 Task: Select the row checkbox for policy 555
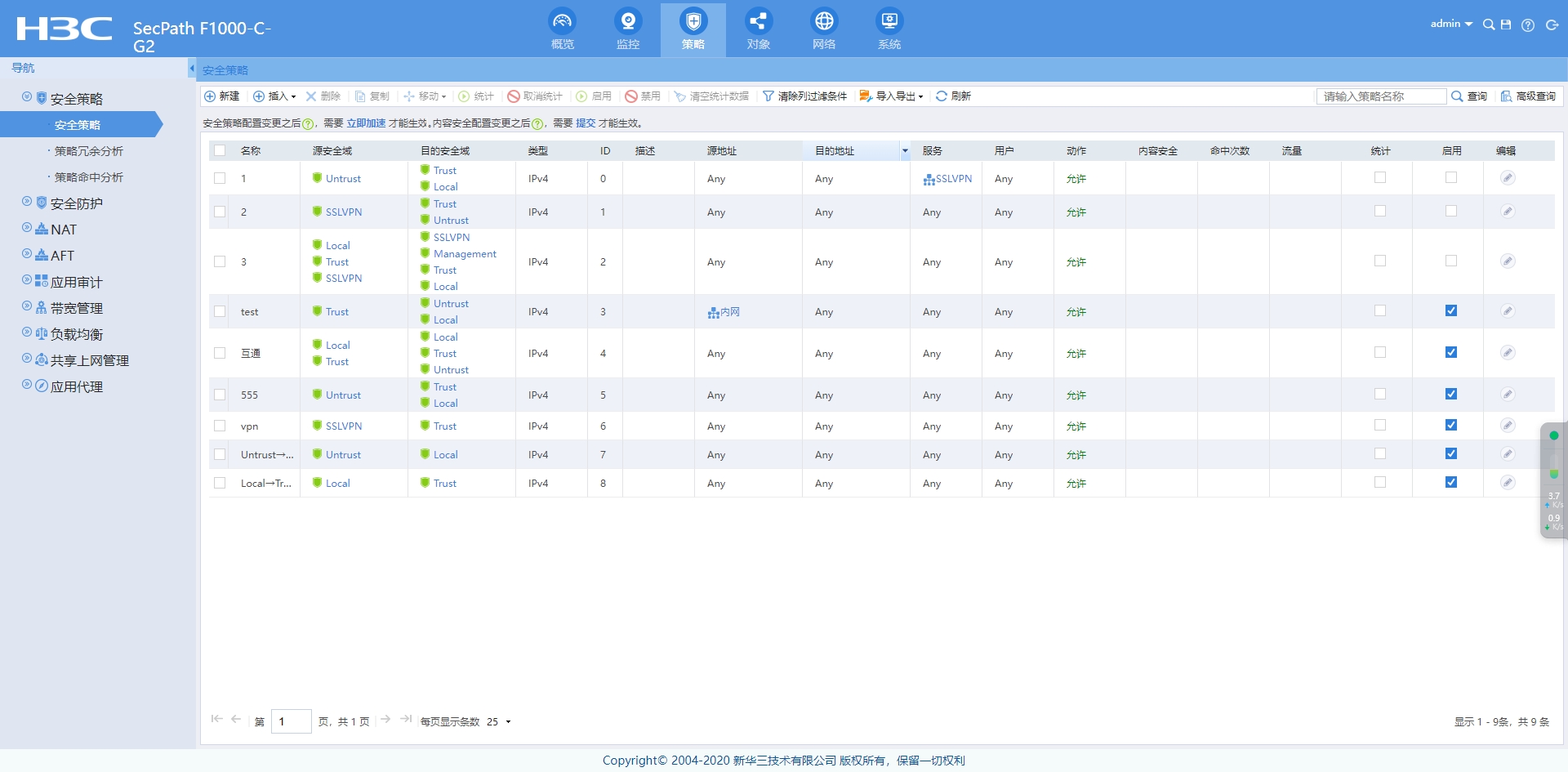click(x=220, y=395)
